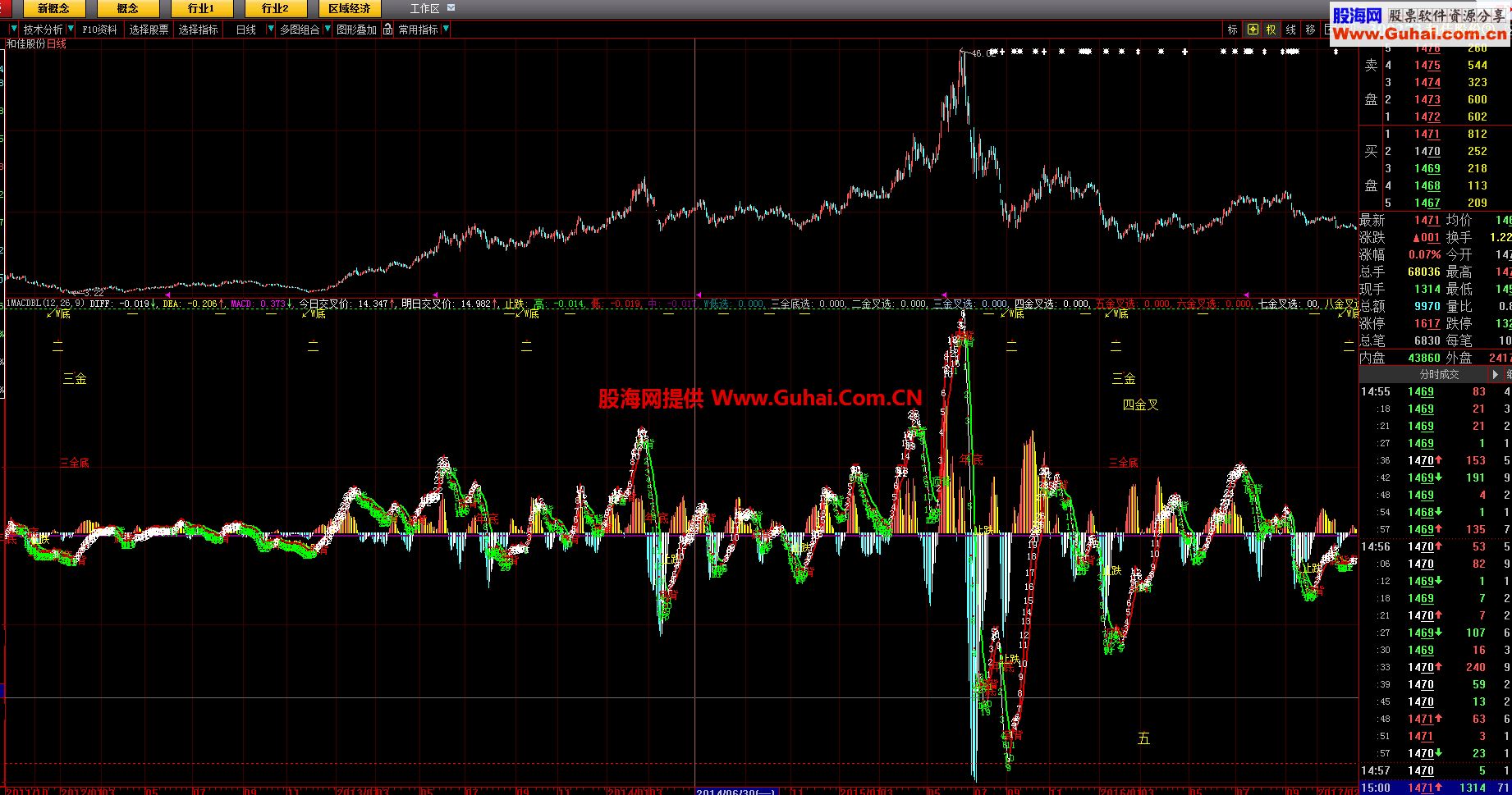Expand the 多图组合 dropdown arrow
Viewport: 1512px width, 795px height.
pos(328,30)
